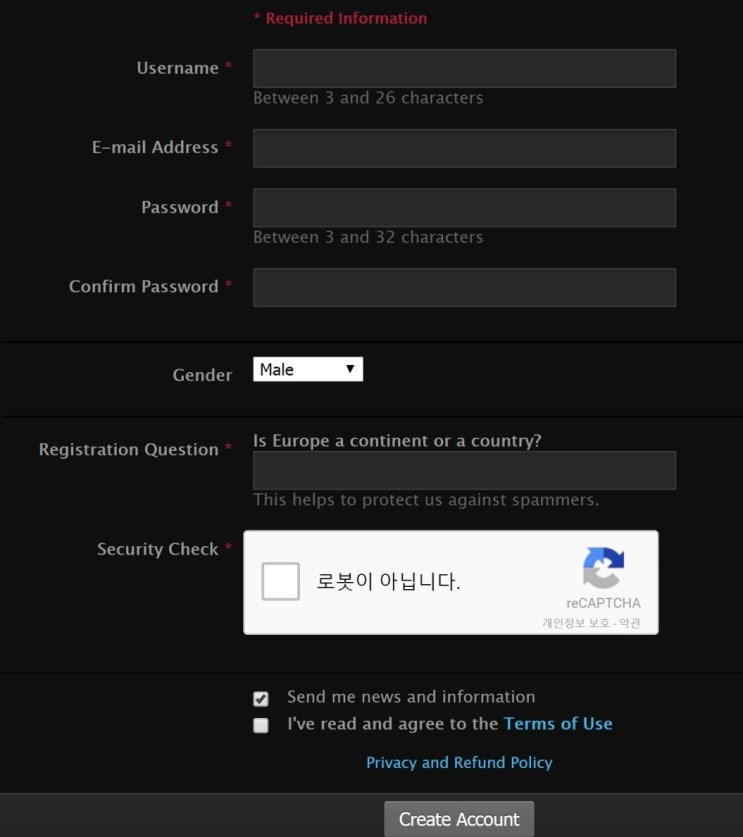Click the Registration Question answer field

coord(464,470)
